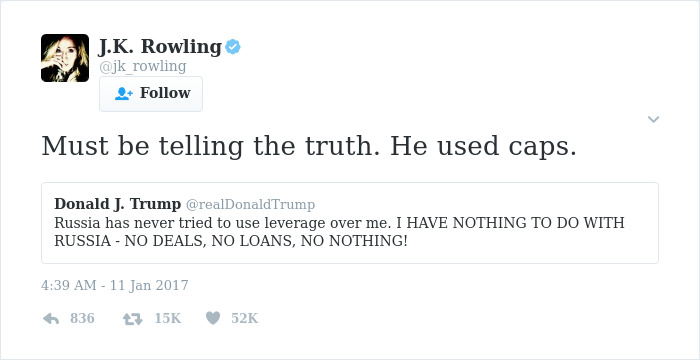Click the Follow button
700x360 pixels.
click(151, 94)
